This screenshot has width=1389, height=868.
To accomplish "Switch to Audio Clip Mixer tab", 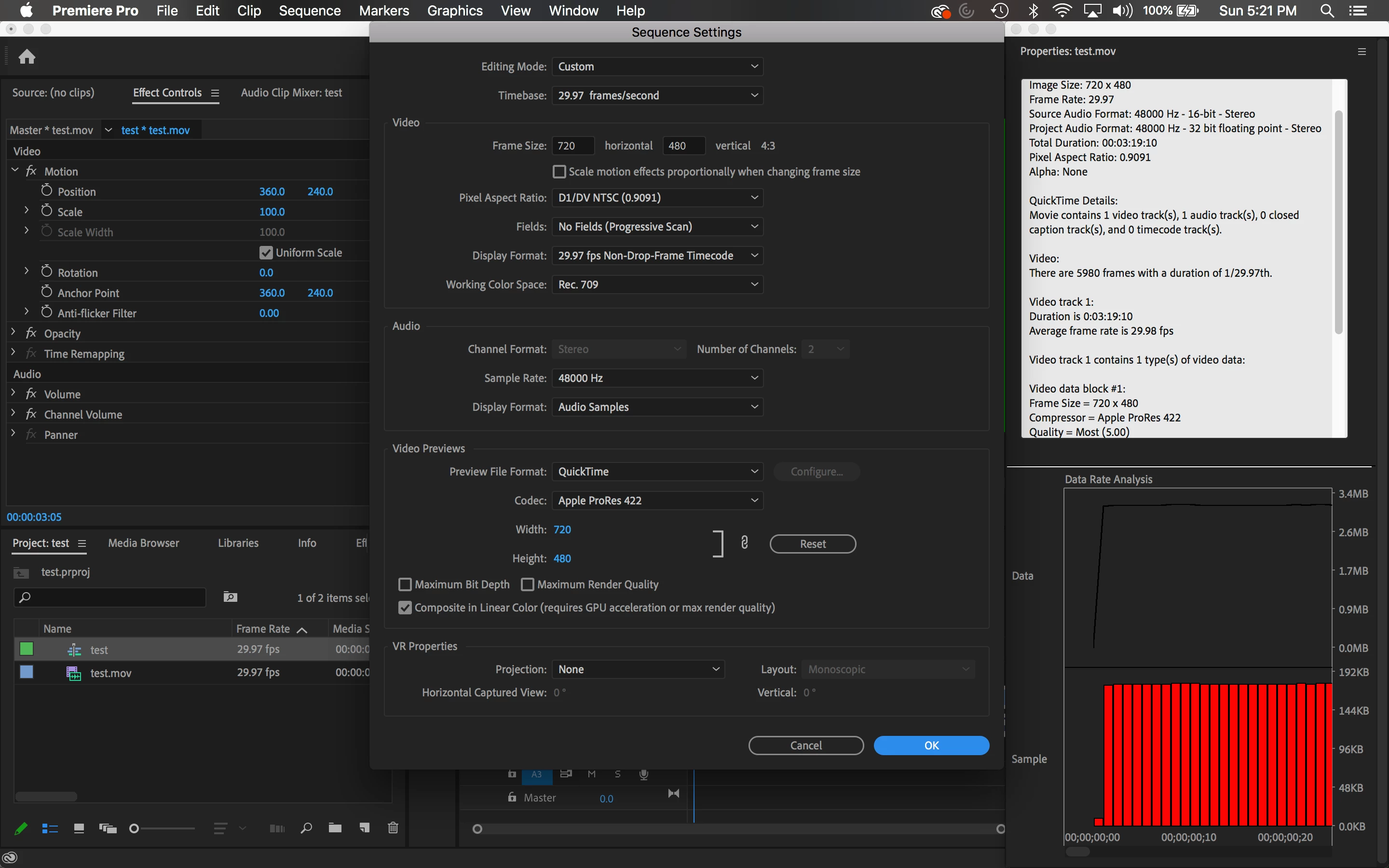I will tap(291, 93).
